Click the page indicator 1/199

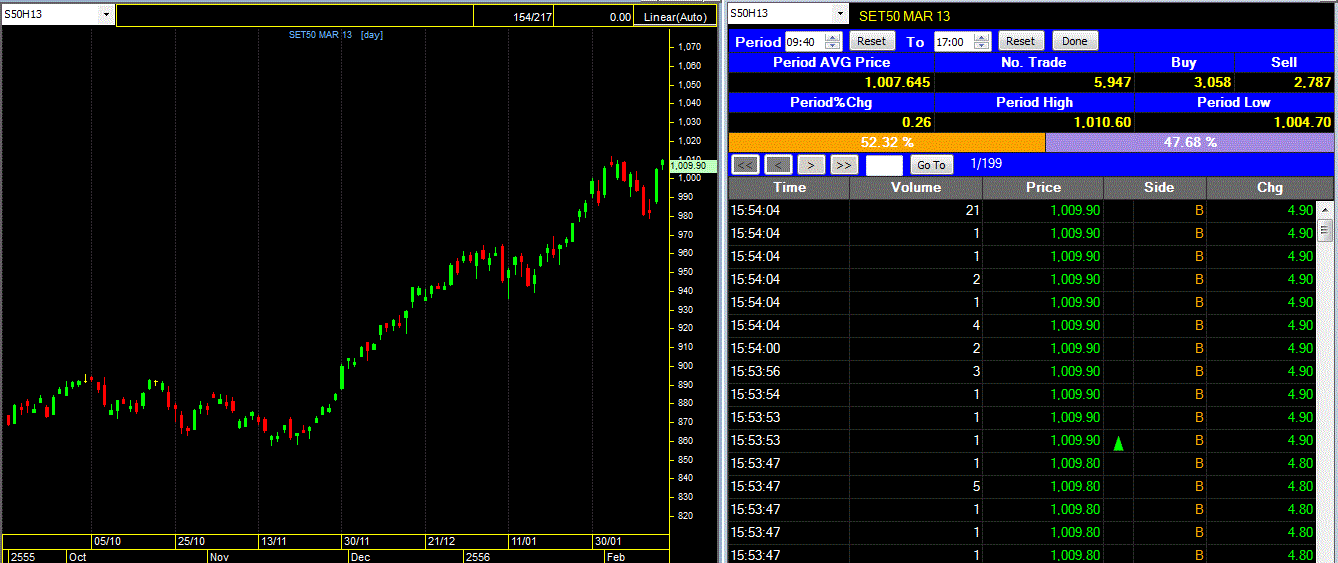pos(986,163)
